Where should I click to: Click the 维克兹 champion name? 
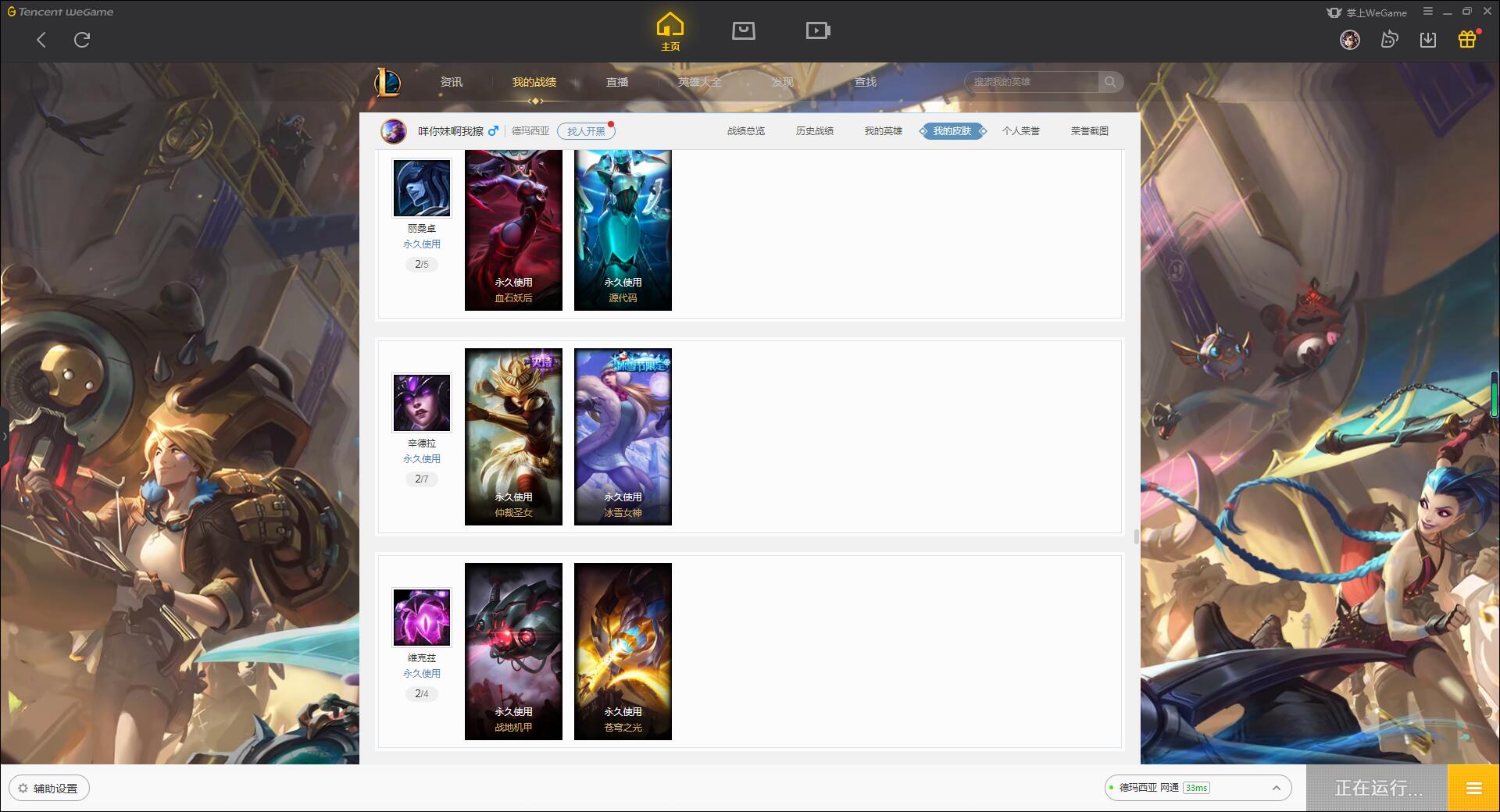click(x=422, y=658)
